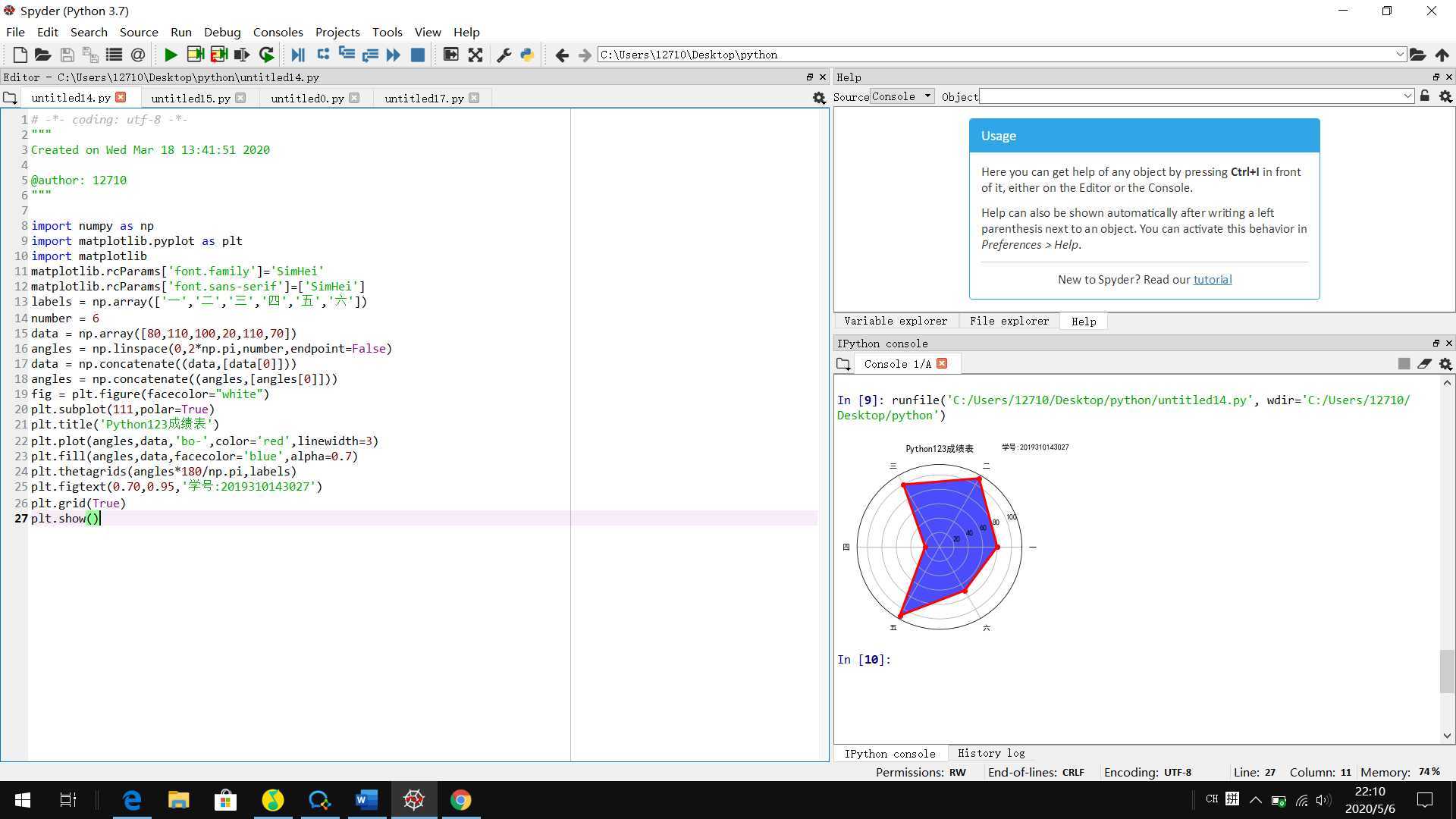Open Microsoft Word from the taskbar
1456x819 pixels.
[366, 800]
